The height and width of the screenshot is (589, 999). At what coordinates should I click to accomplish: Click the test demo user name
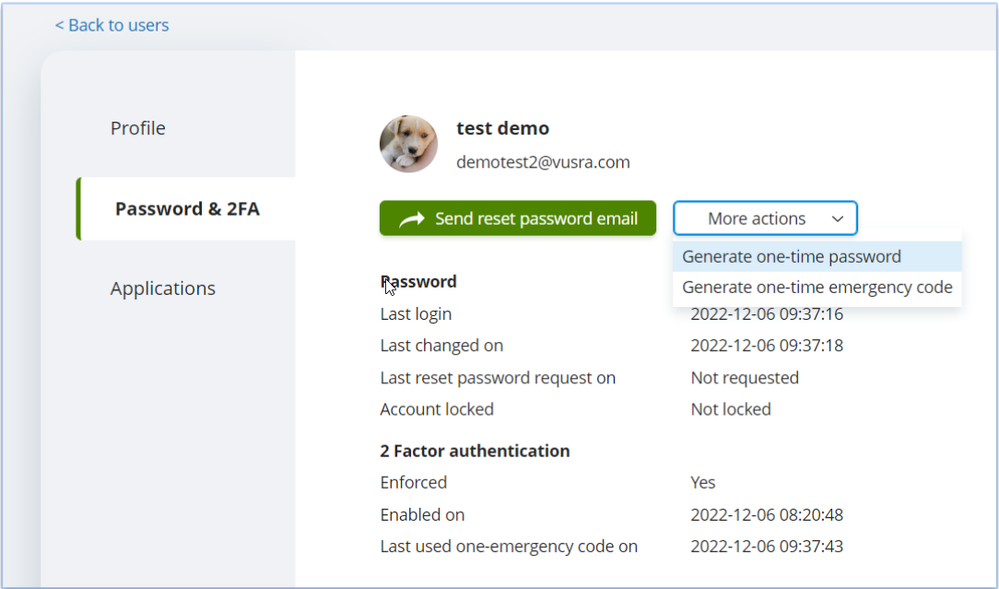coord(503,128)
